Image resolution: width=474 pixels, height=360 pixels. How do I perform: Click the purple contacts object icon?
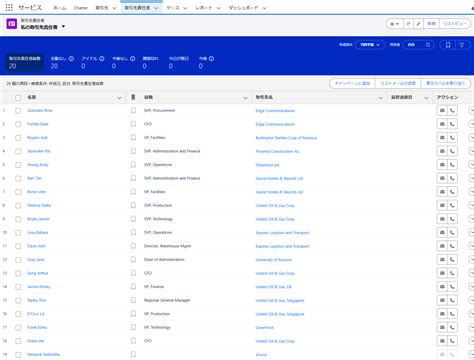[12, 24]
